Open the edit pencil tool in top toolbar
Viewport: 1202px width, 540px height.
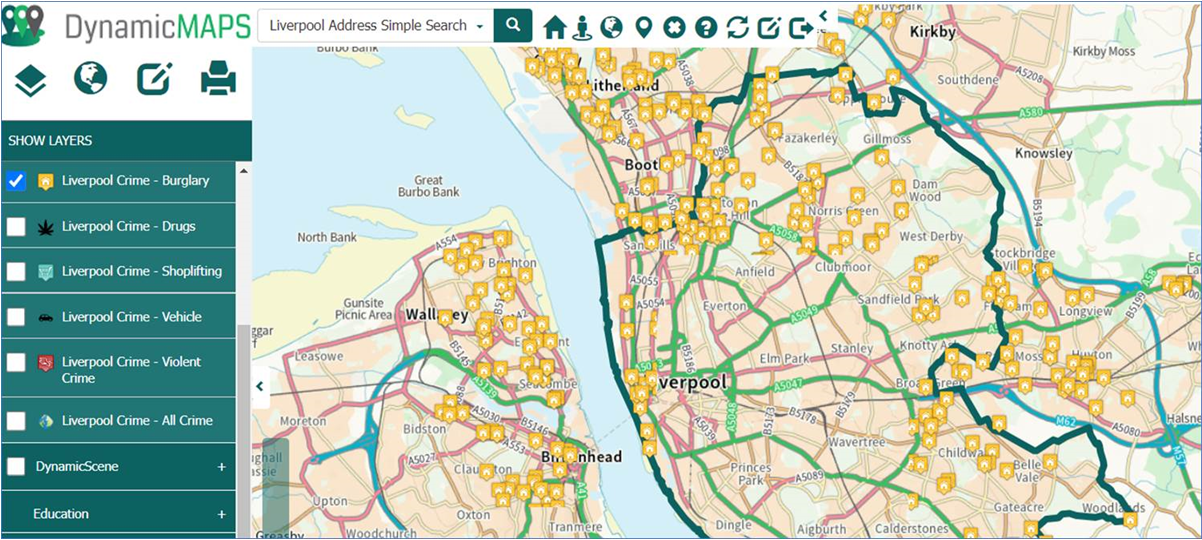coord(769,27)
